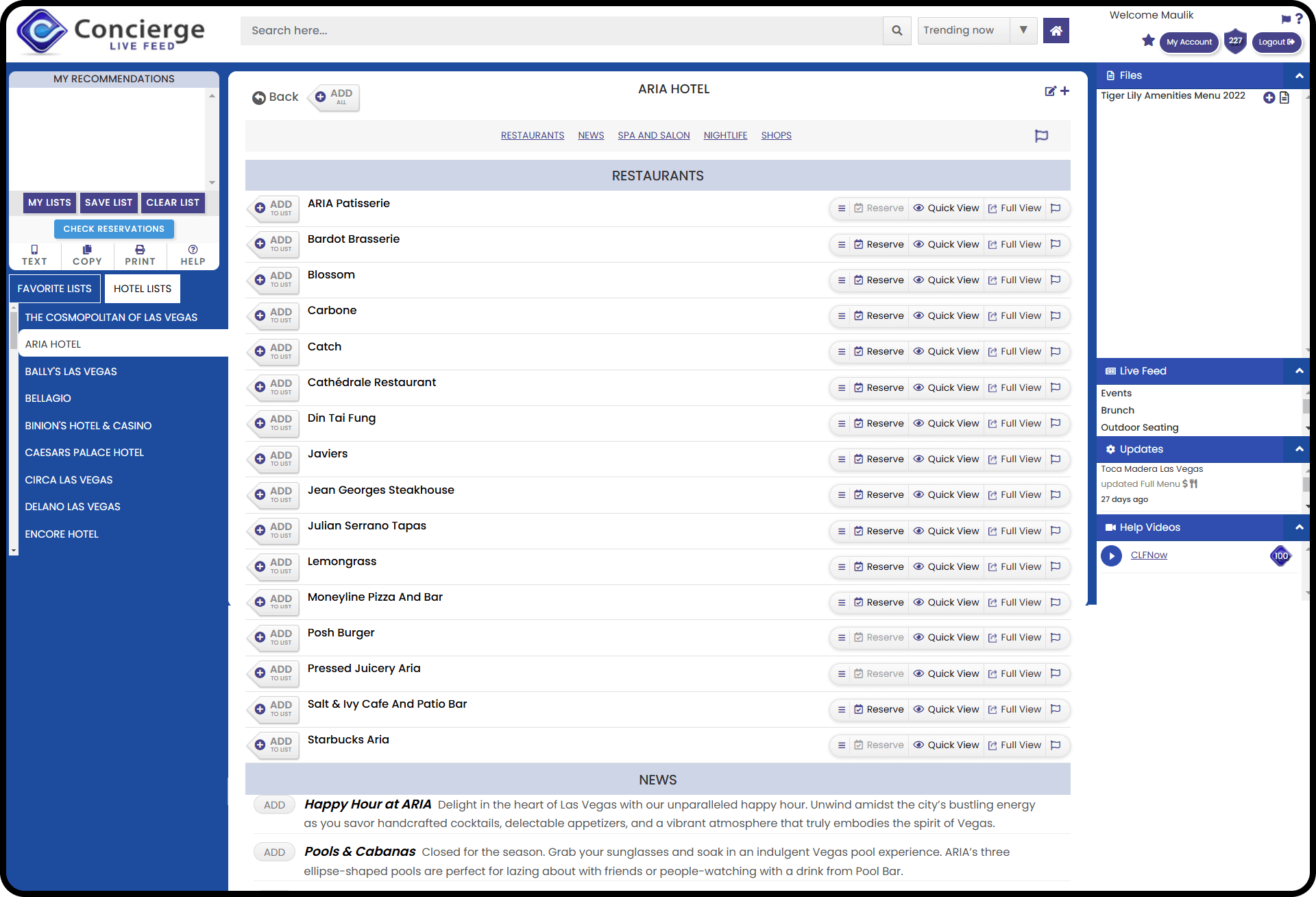Collapse the Help Videos panel
The image size is (1316, 897).
pos(1299,527)
